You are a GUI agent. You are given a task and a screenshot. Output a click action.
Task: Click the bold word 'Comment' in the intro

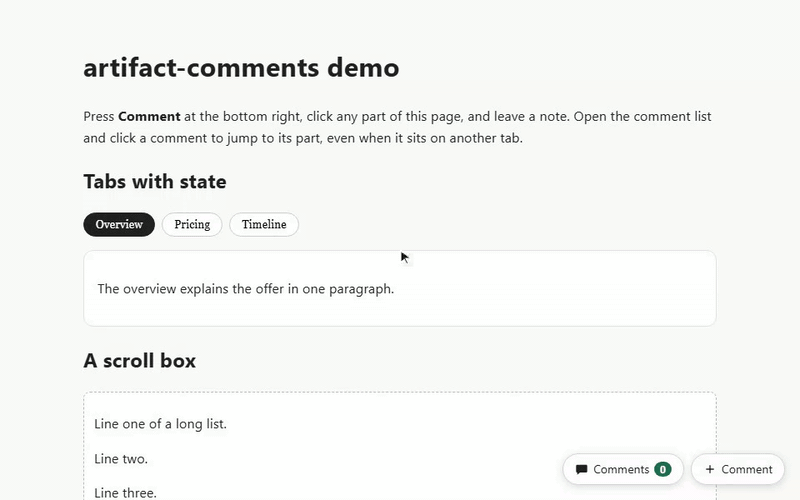(149, 116)
